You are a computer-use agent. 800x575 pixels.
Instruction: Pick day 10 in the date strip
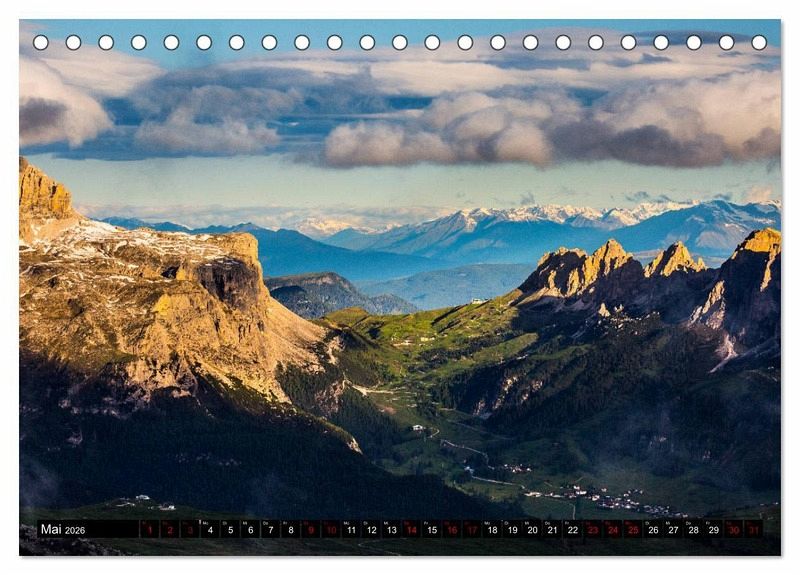pyautogui.click(x=330, y=529)
